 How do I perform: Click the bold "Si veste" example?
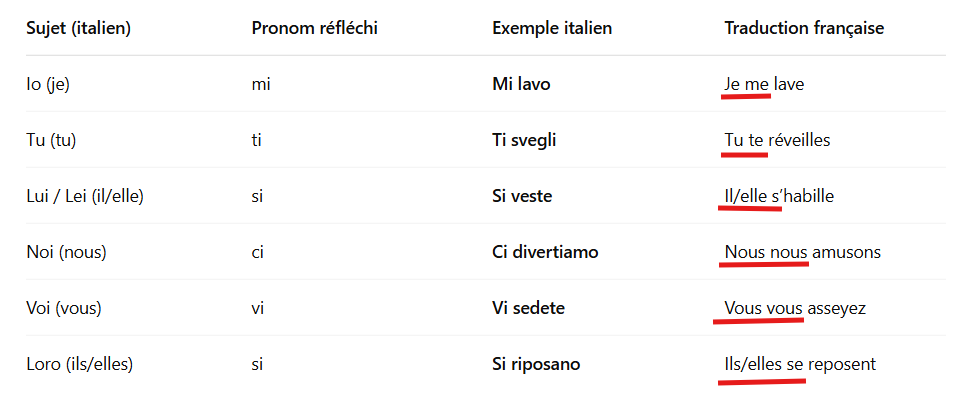[522, 196]
